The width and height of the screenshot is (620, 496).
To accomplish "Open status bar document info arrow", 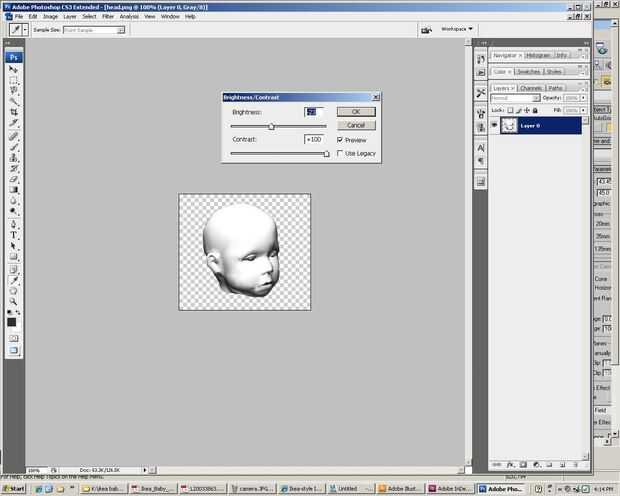I will pyautogui.click(x=145, y=470).
